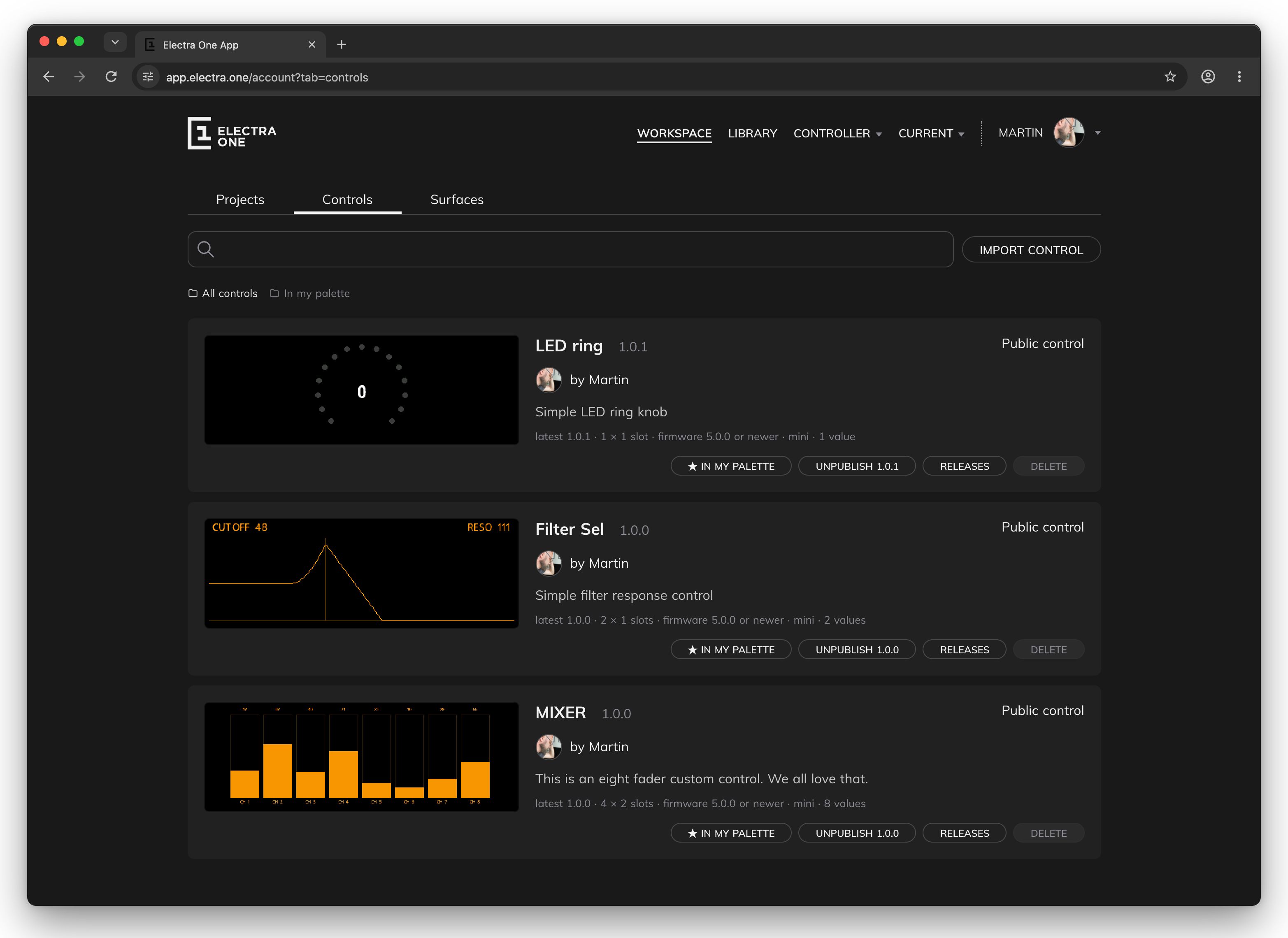Open the tab search dropdown chevron
The height and width of the screenshot is (938, 1288).
[x=115, y=42]
